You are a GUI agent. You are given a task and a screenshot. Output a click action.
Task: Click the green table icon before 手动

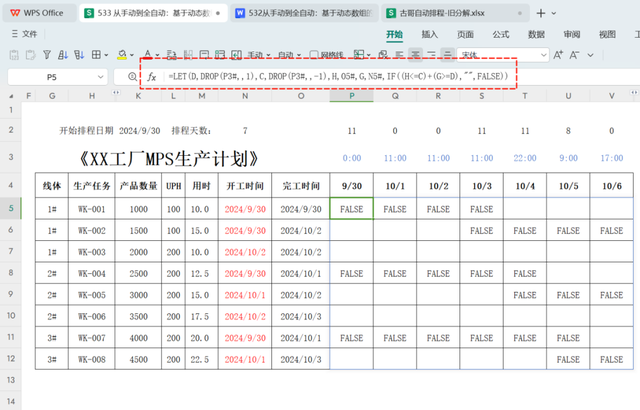click(x=220, y=55)
